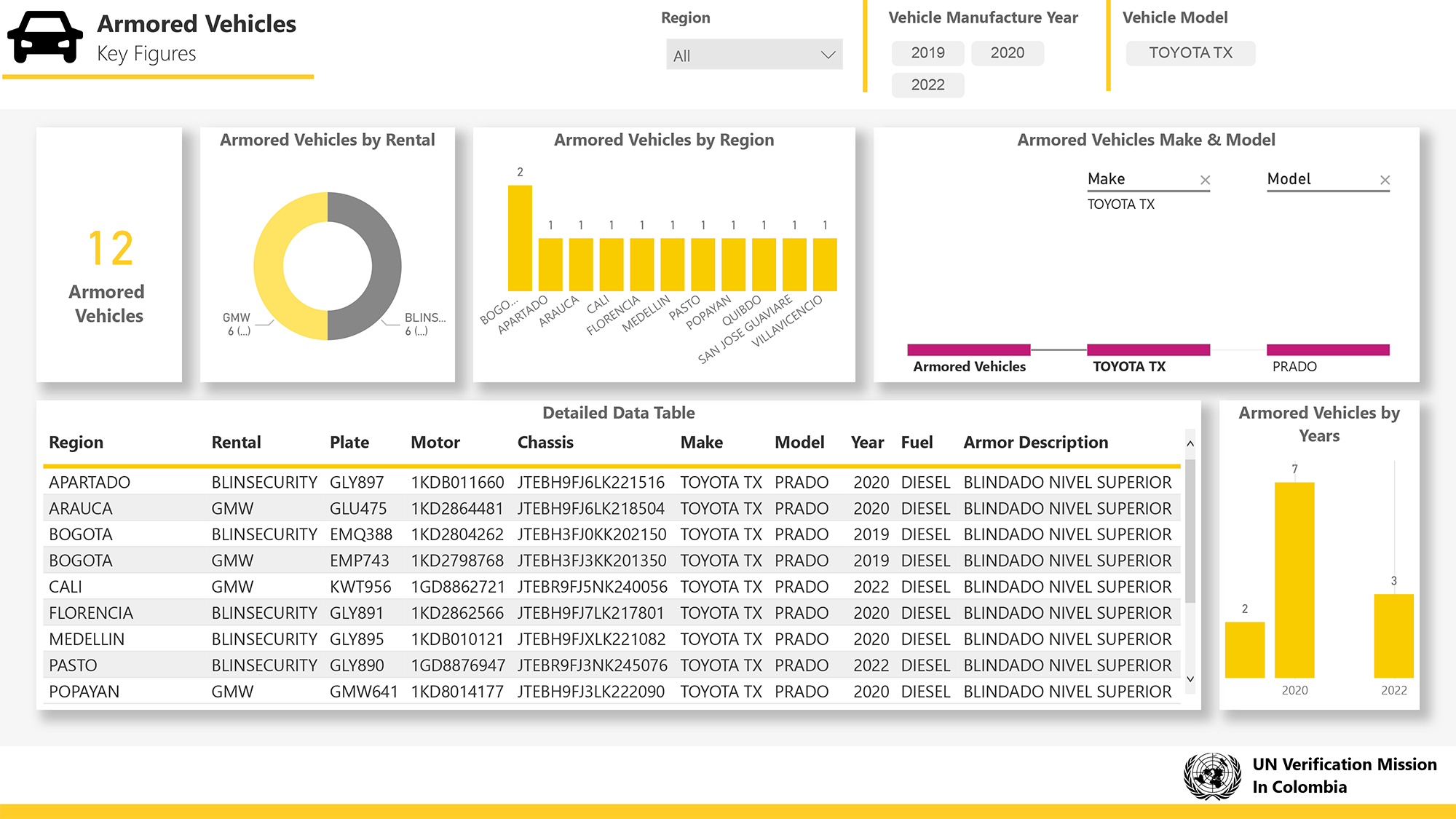Remove the Model level with its X
The image size is (1456, 819).
pyautogui.click(x=1385, y=180)
